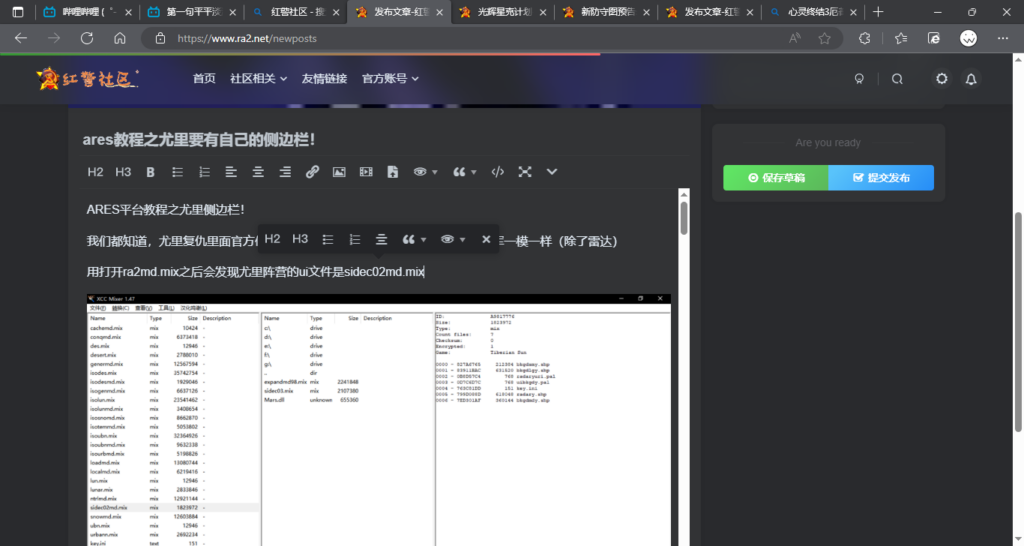Open the 友情链接 menu item
1024x546 pixels.
click(325, 78)
